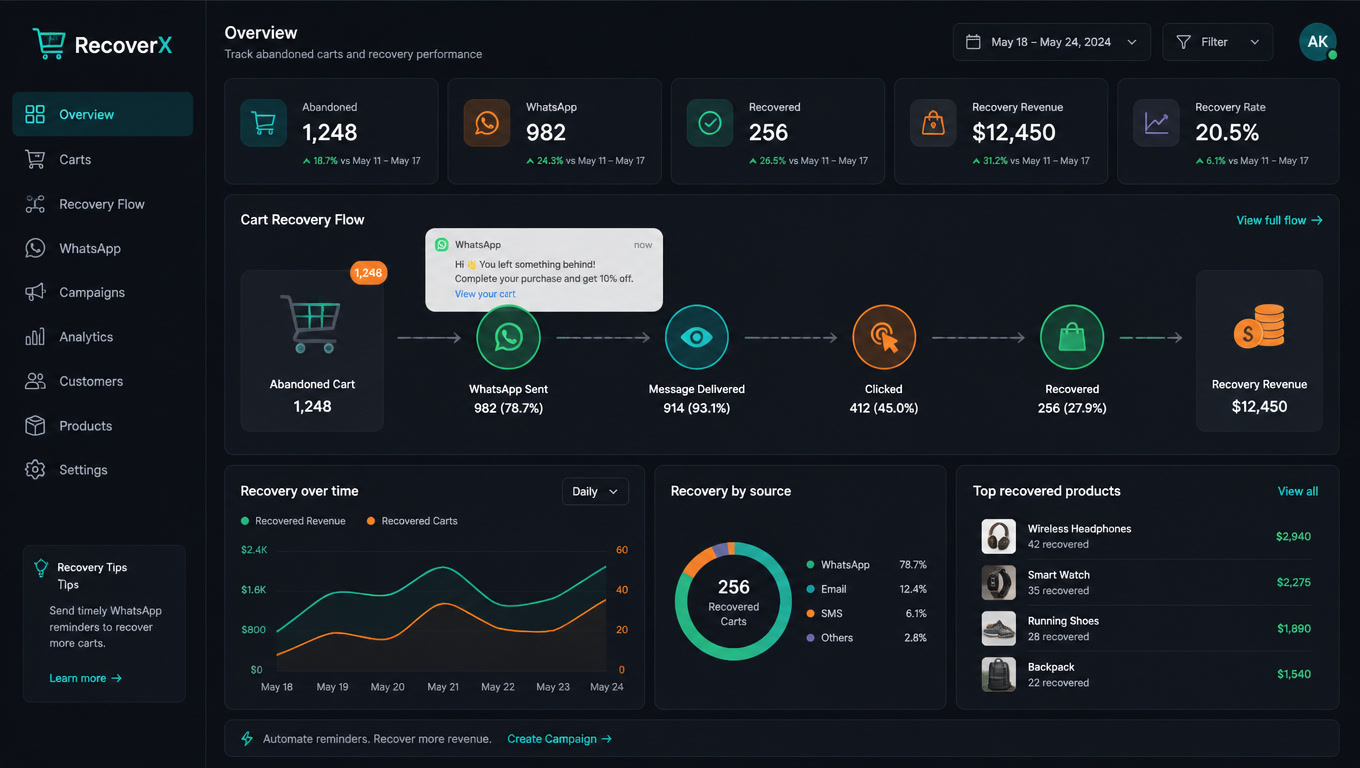This screenshot has width=1360, height=768.
Task: Toggle the Others source legend entry
Action: (867, 638)
